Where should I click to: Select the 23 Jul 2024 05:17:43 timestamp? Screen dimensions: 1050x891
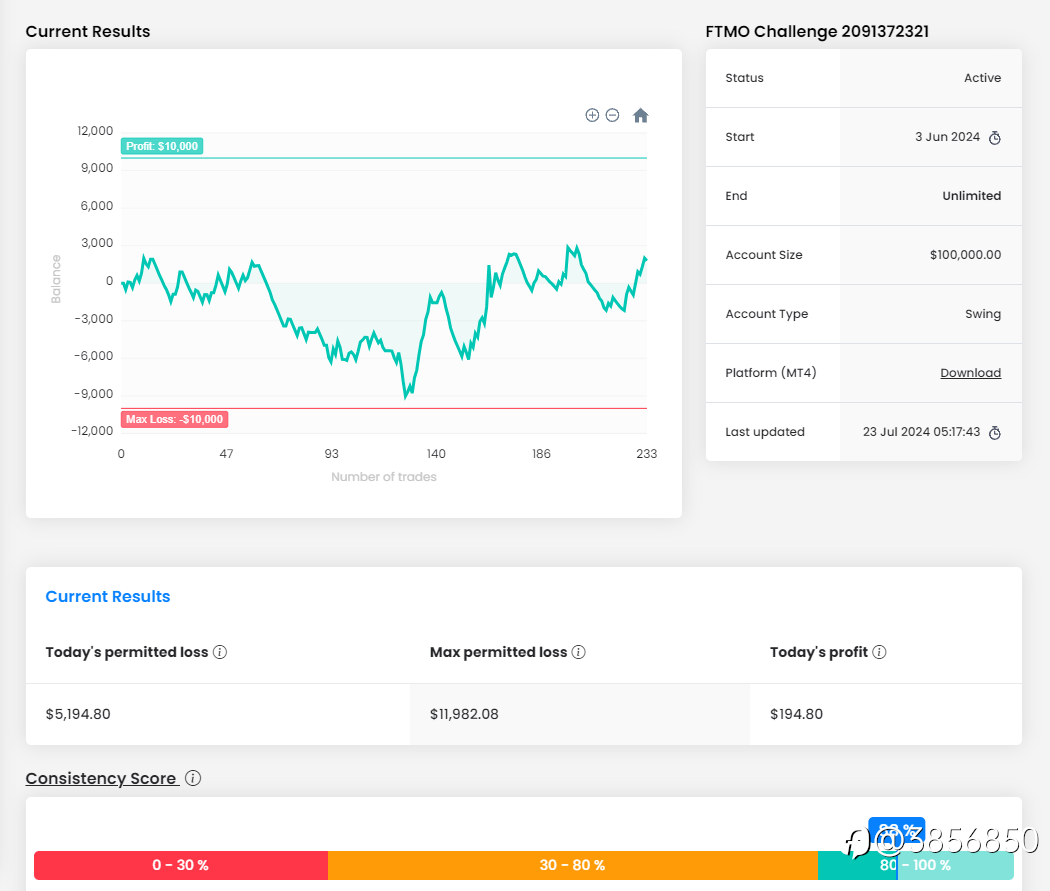tap(921, 432)
